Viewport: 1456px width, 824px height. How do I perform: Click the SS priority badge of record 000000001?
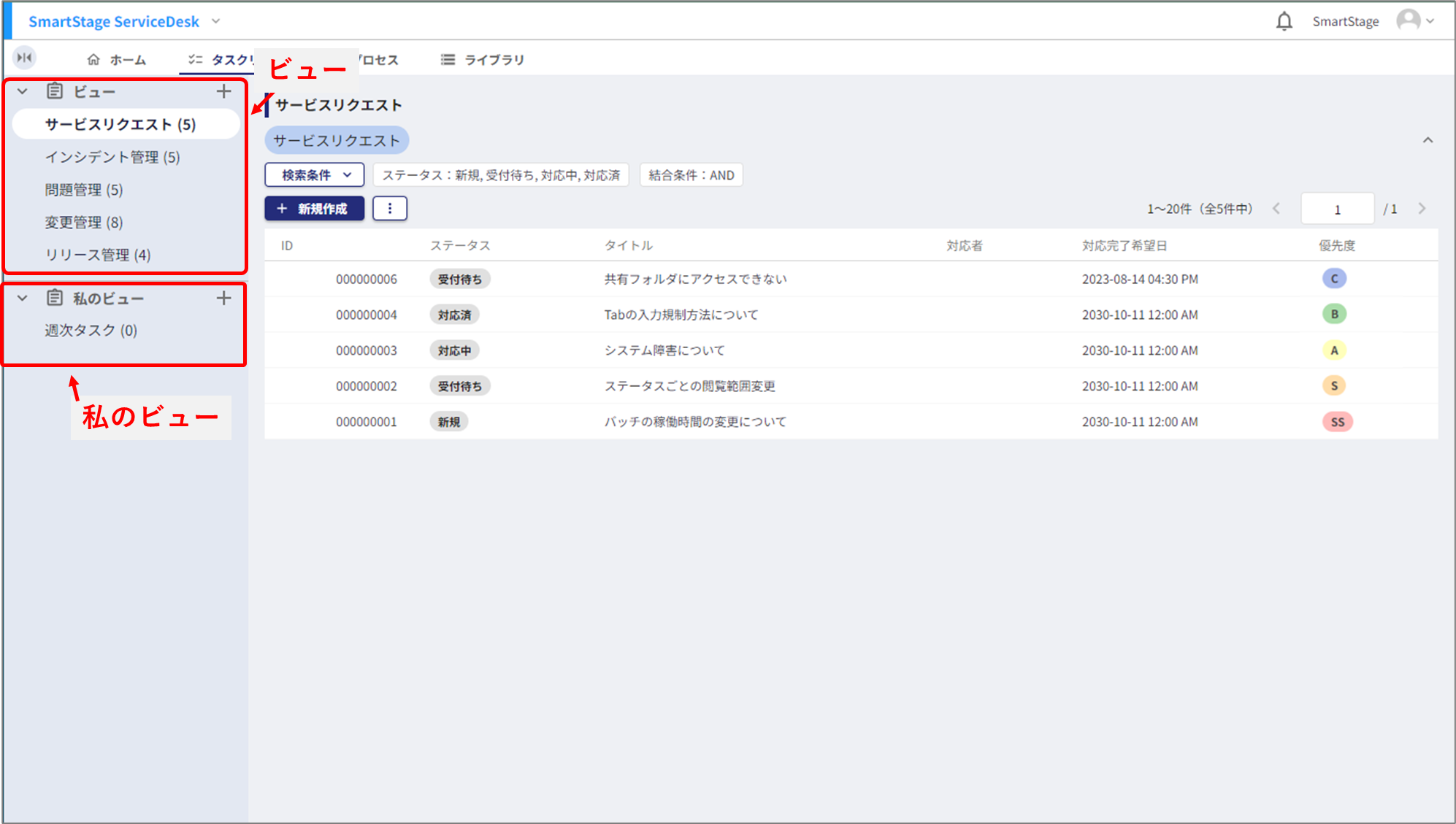tap(1337, 422)
